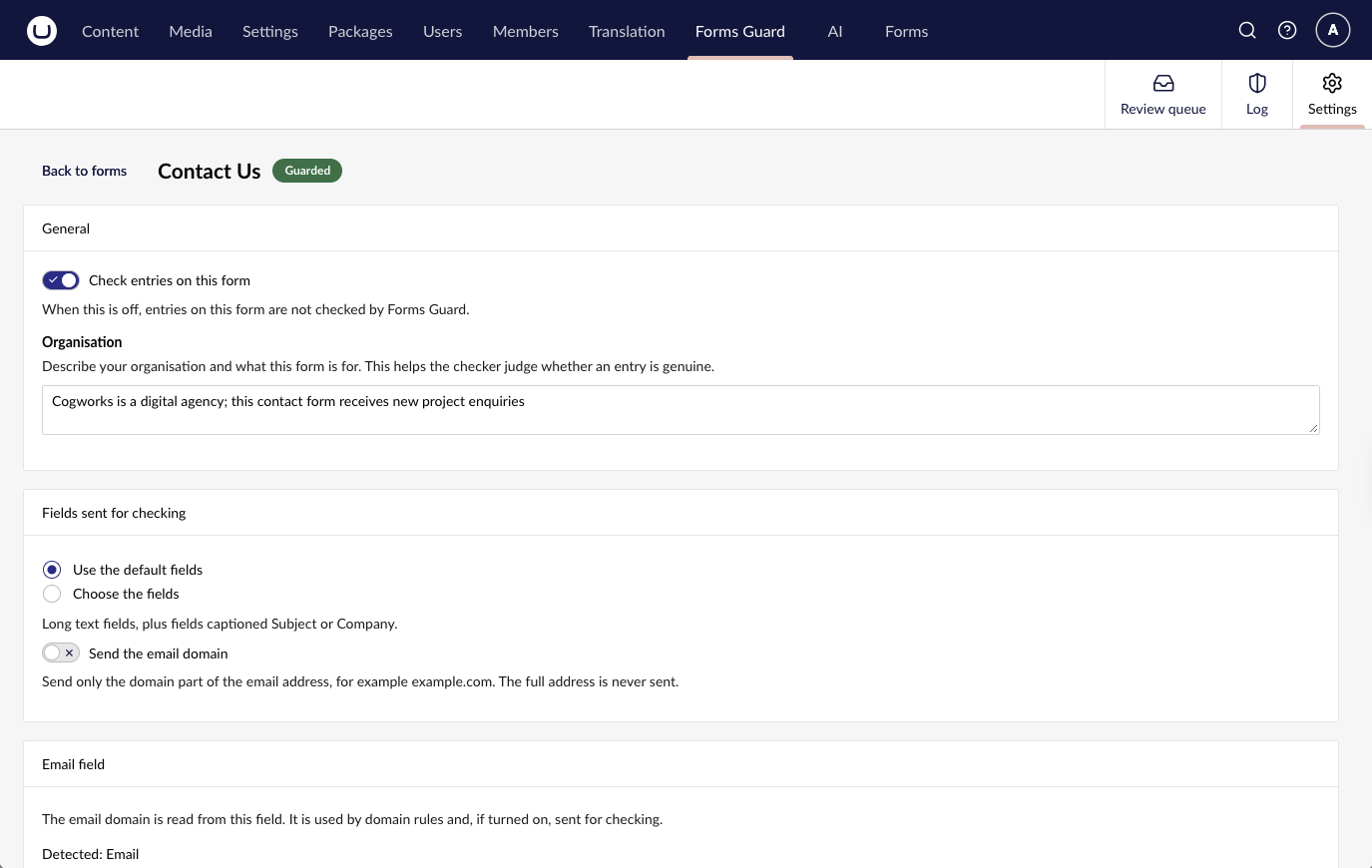
Task: Click Back to forms link
Action: 85,171
